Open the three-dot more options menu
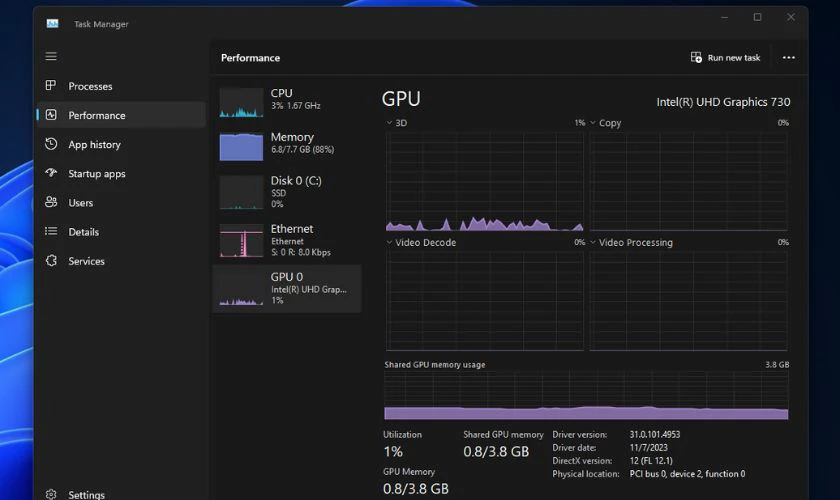 pos(789,57)
